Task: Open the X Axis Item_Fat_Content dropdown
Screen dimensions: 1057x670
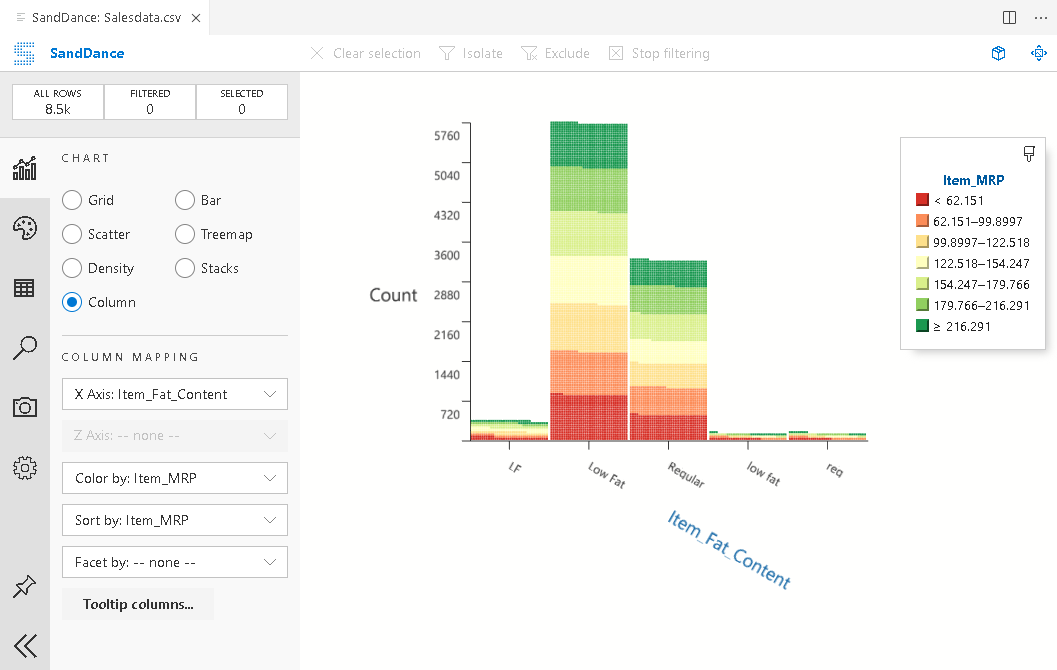Action: coord(175,394)
